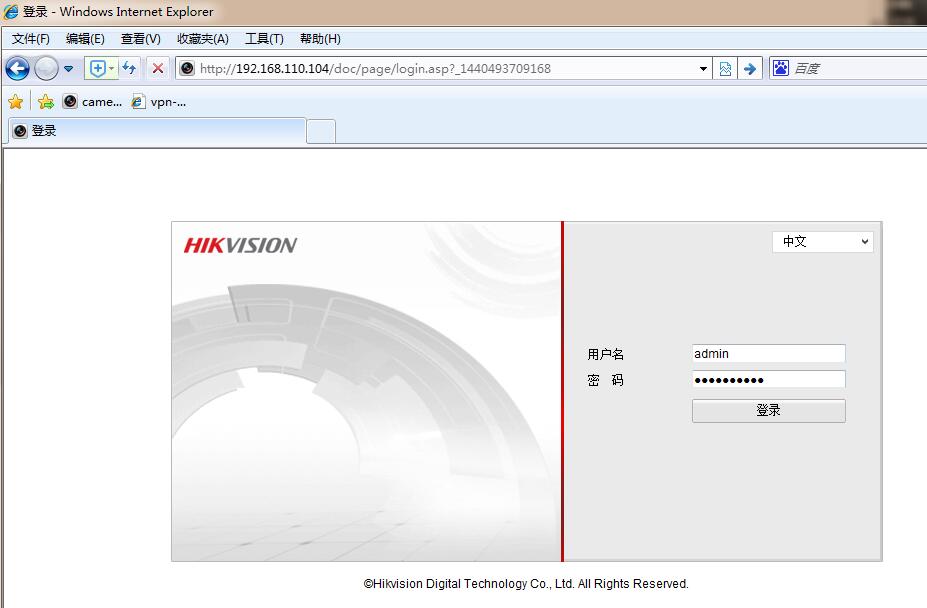This screenshot has height=608, width=927.
Task: Click the 百度 search box
Action: (x=859, y=69)
